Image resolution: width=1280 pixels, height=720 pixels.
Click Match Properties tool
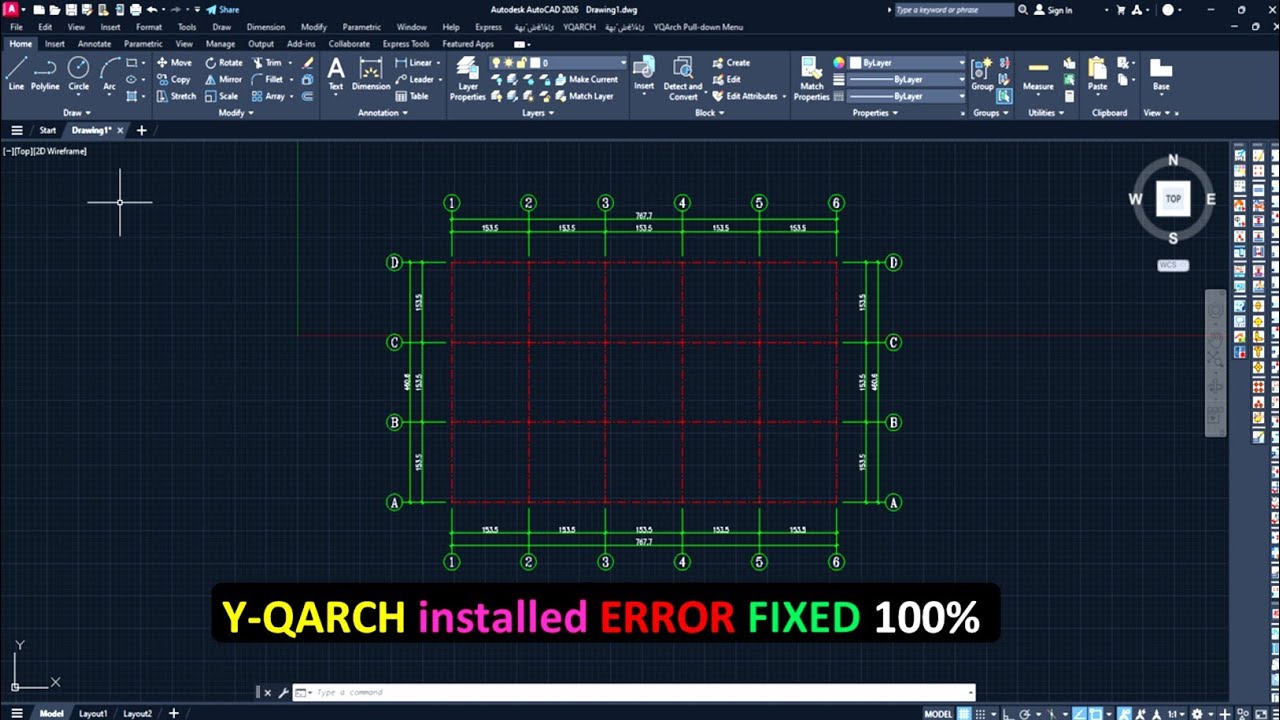click(811, 79)
